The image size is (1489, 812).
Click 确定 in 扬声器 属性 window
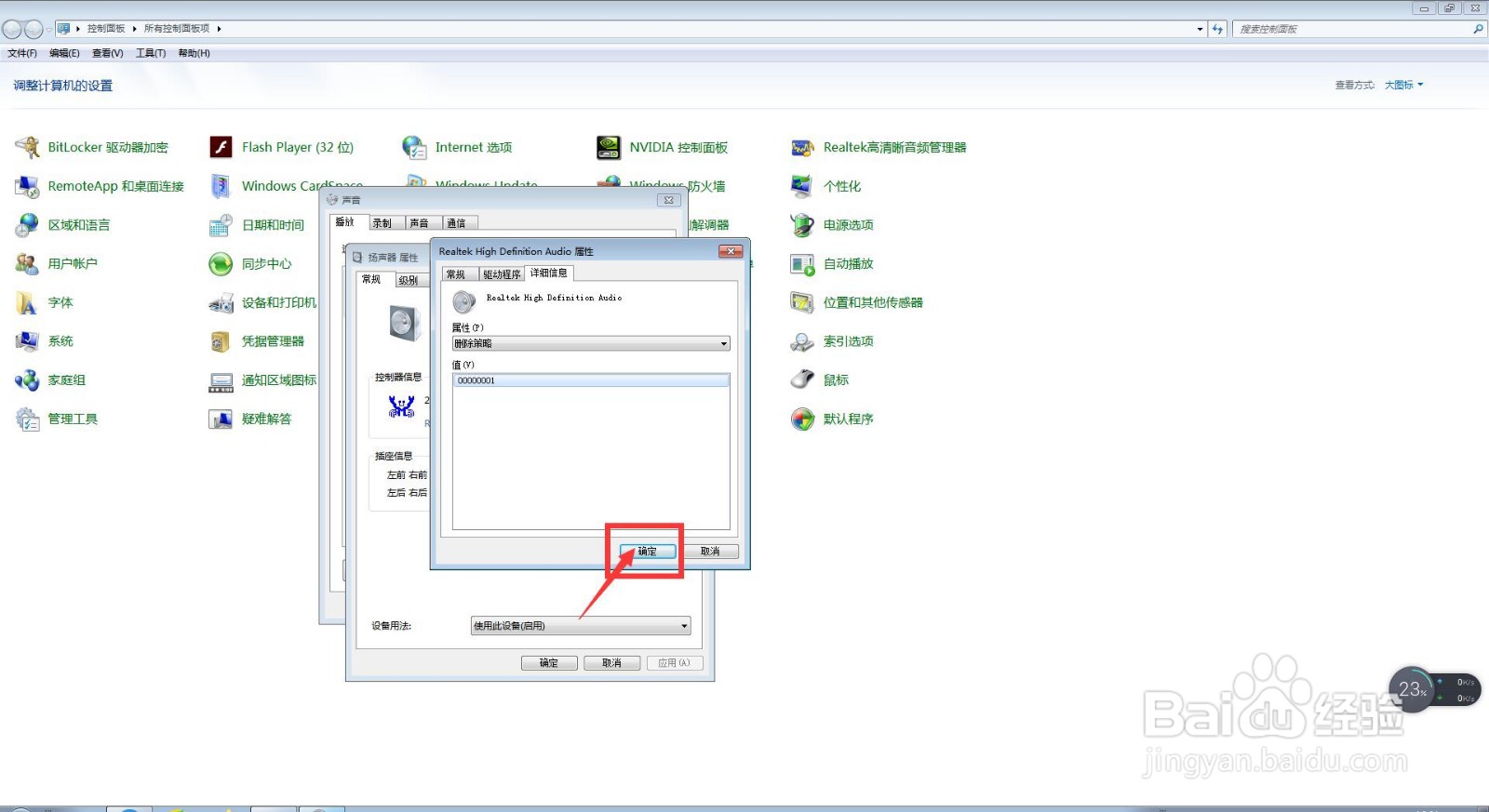pos(549,663)
